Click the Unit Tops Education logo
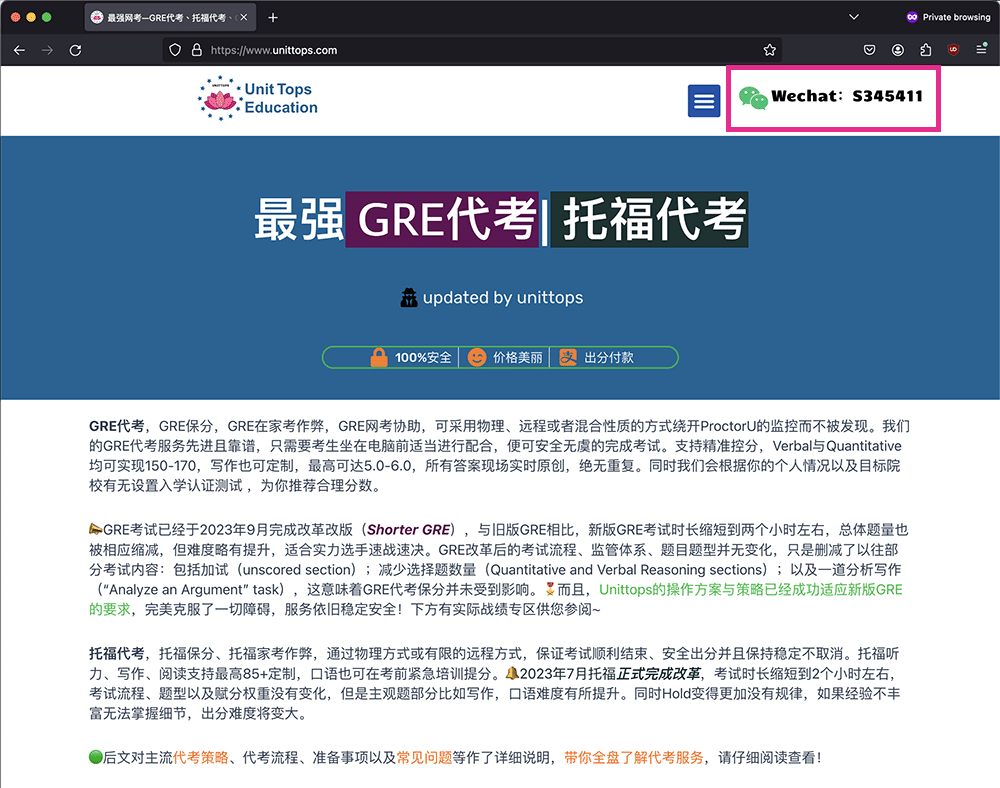 coord(258,98)
